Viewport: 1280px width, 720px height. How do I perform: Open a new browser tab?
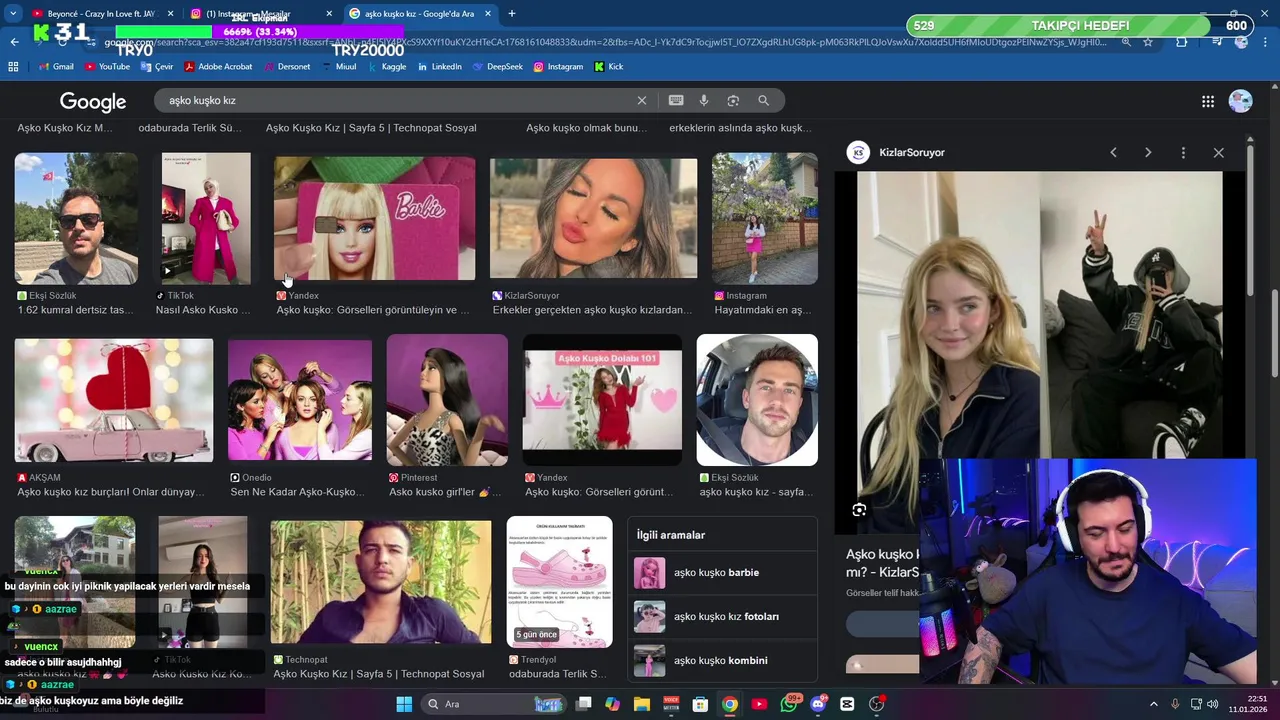point(512,13)
